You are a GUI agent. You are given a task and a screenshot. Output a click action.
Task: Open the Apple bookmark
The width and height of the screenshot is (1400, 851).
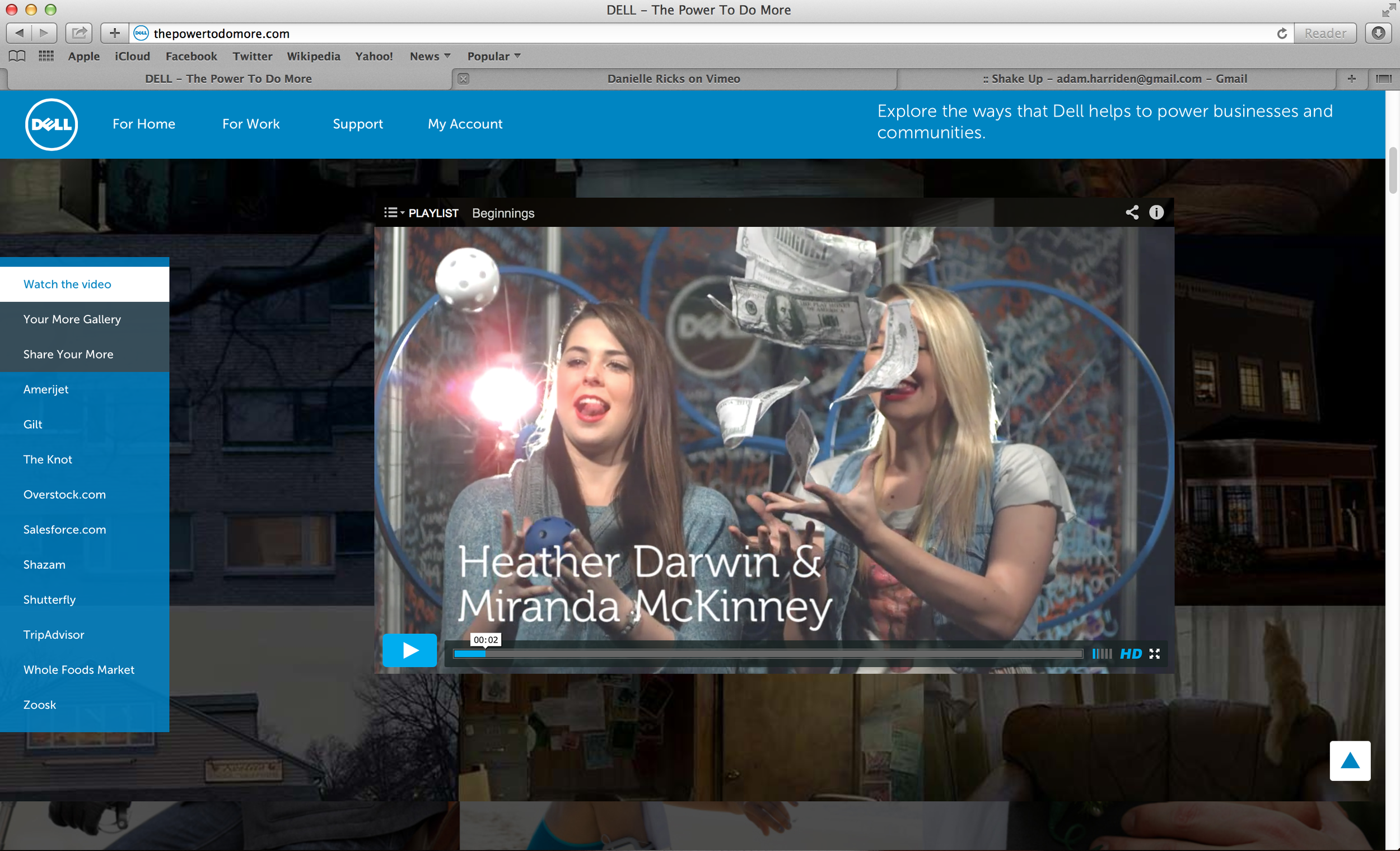84,56
